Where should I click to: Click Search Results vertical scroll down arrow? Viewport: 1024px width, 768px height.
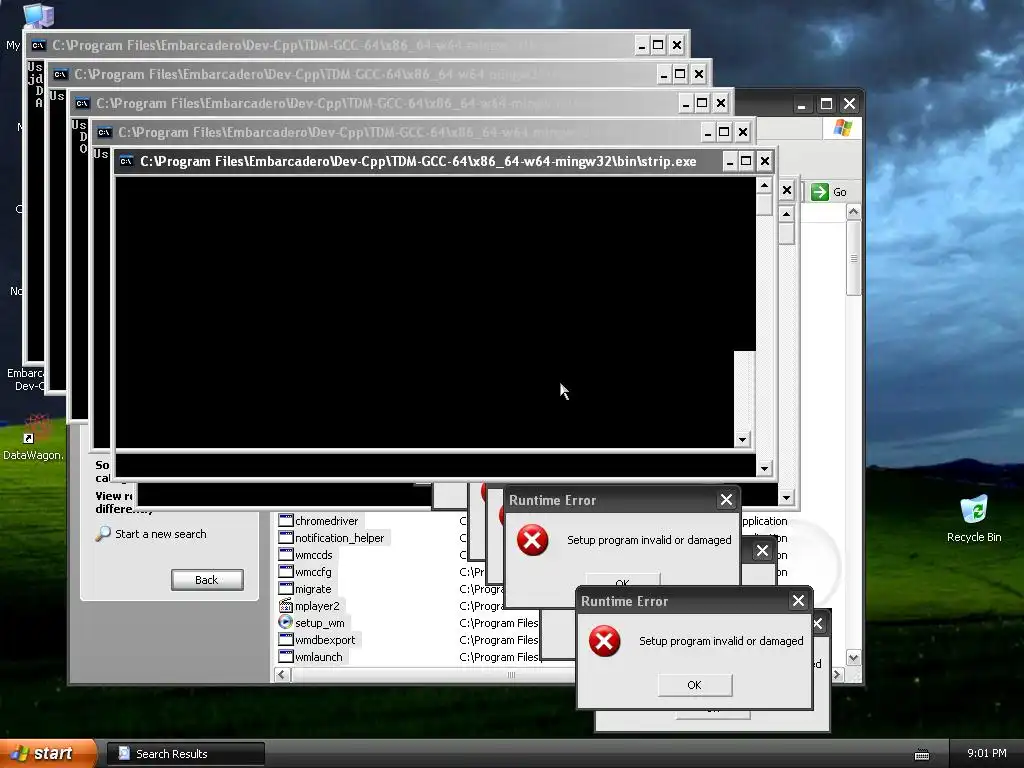pos(854,657)
